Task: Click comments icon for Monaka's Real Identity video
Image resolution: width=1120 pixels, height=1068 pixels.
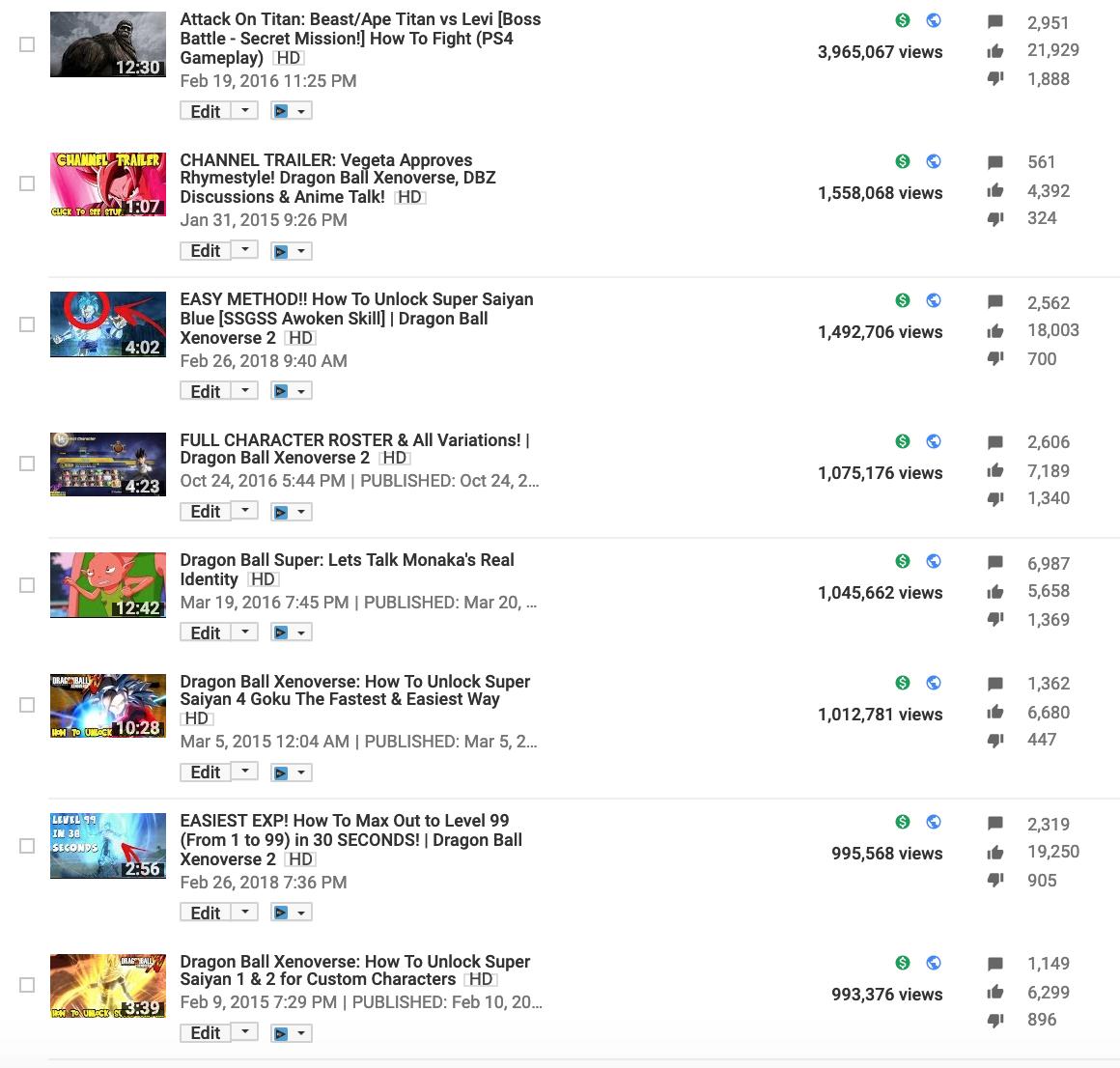Action: pyautogui.click(x=995, y=563)
